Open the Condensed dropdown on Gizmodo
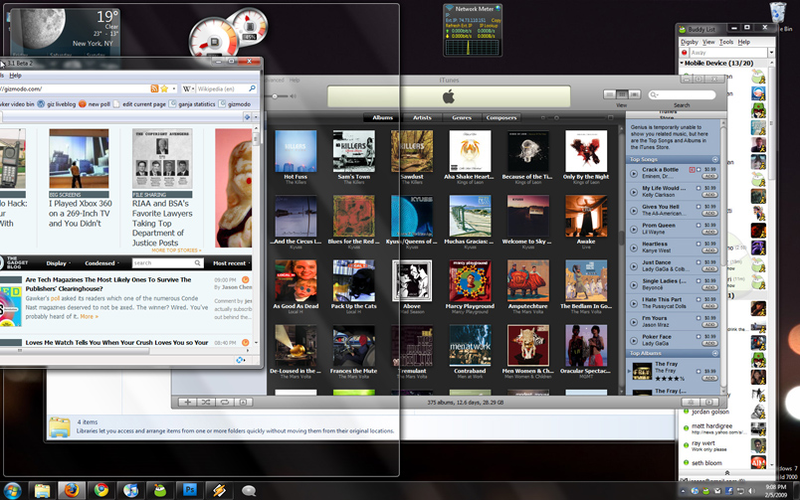 pos(102,263)
